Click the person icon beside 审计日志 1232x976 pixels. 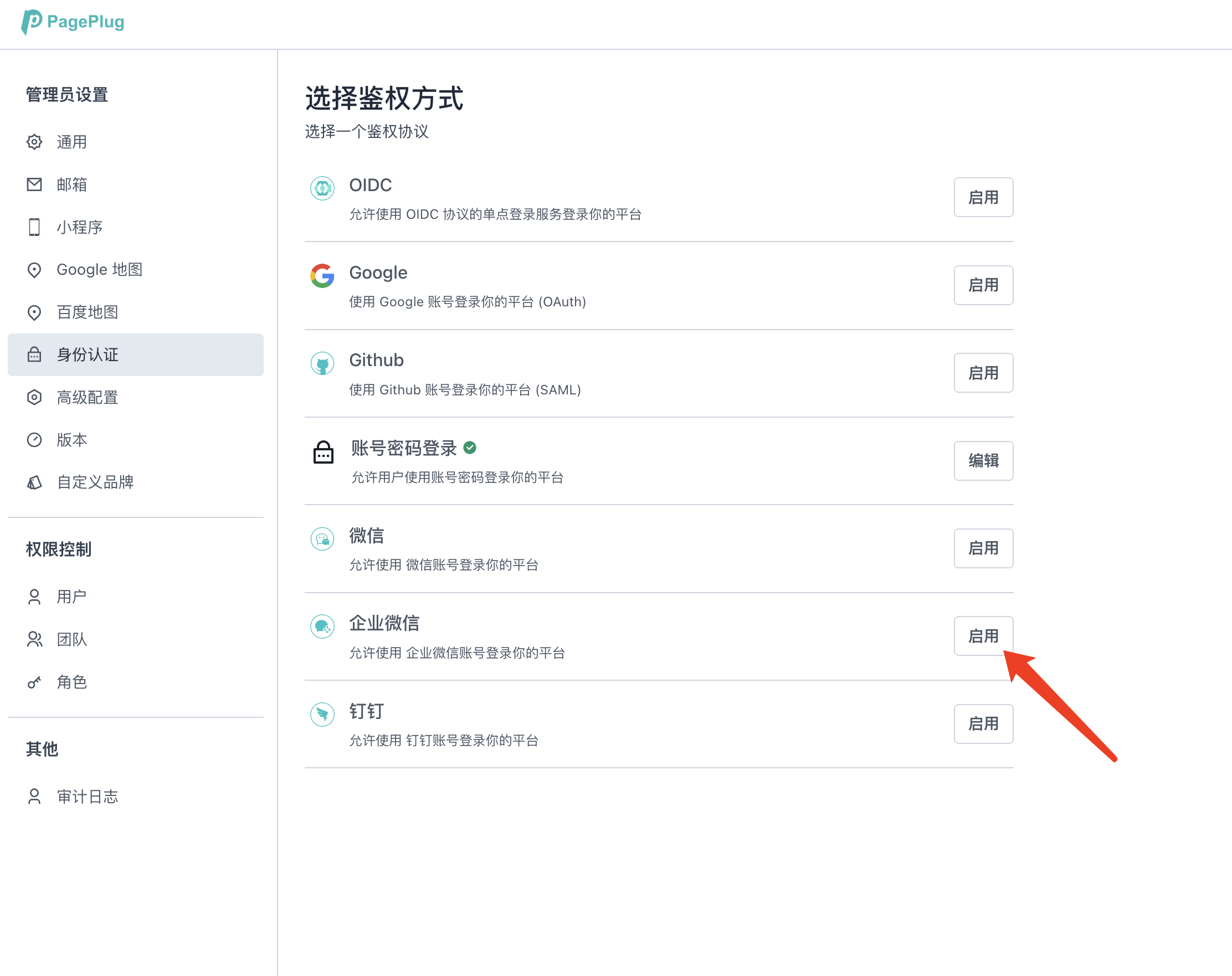pos(34,796)
